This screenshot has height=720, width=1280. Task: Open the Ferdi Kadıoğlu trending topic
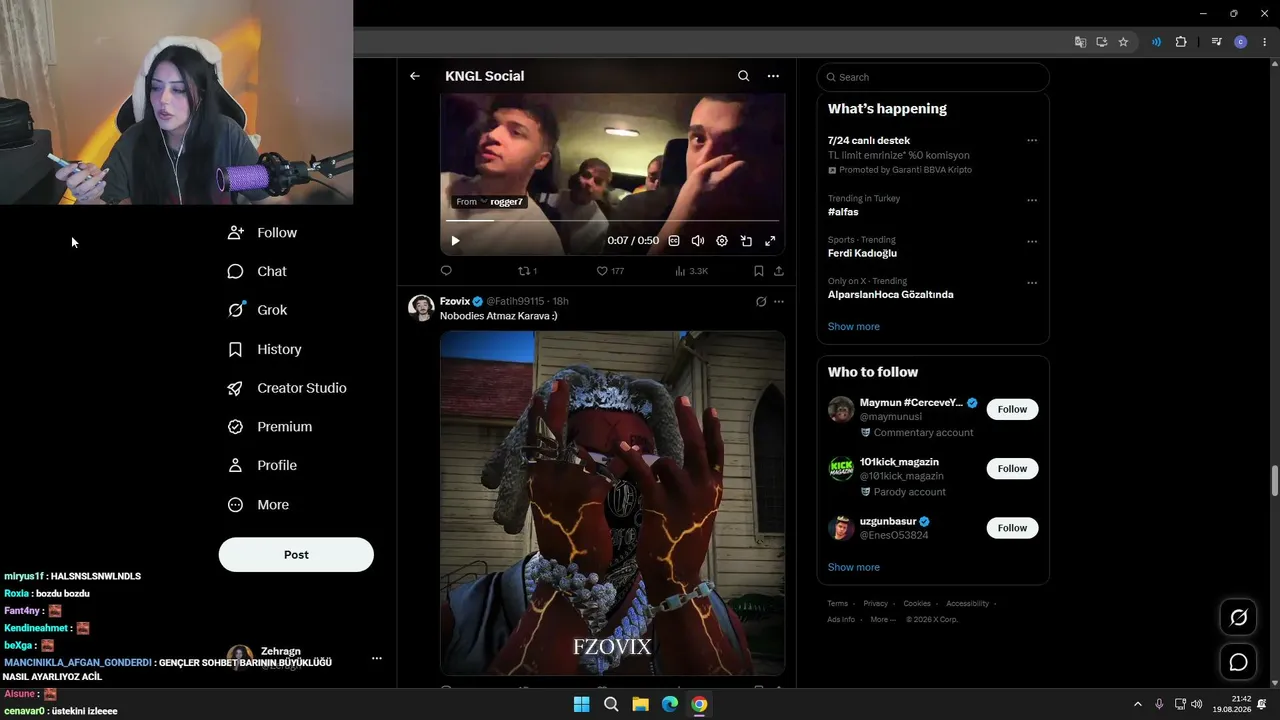862,253
